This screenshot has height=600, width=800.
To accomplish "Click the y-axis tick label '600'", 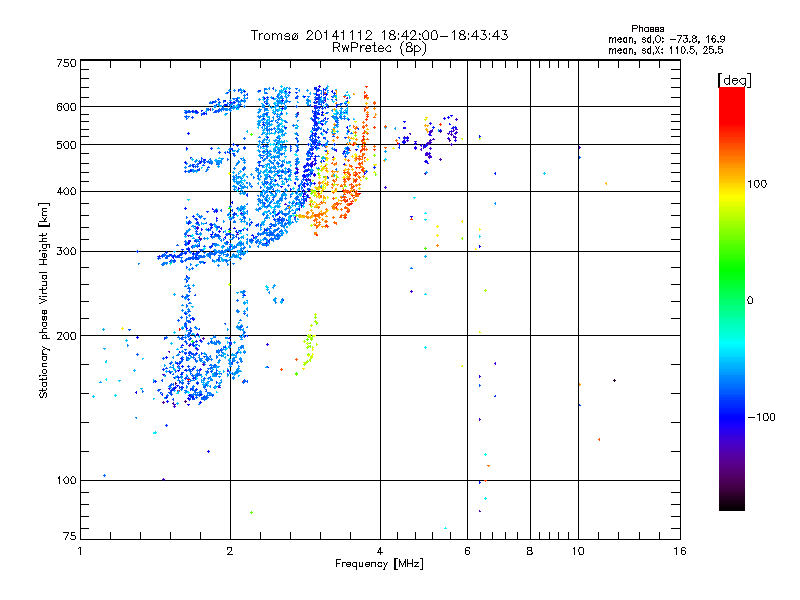I will pos(67,107).
